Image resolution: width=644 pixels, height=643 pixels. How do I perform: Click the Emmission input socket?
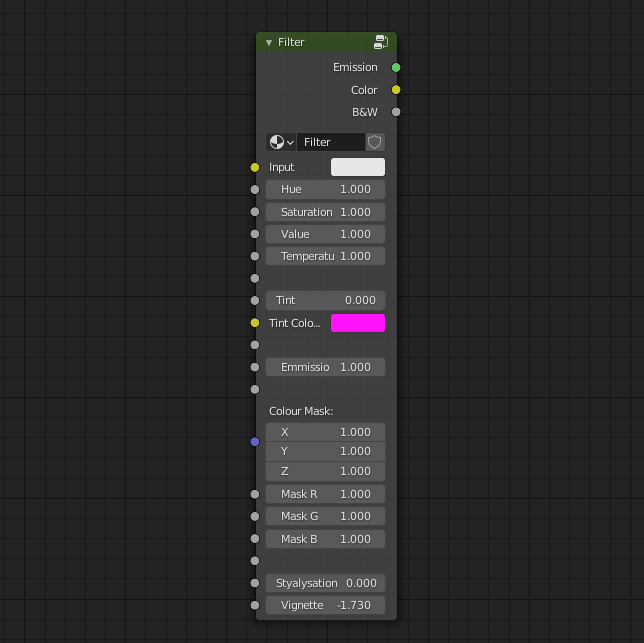pyautogui.click(x=255, y=367)
